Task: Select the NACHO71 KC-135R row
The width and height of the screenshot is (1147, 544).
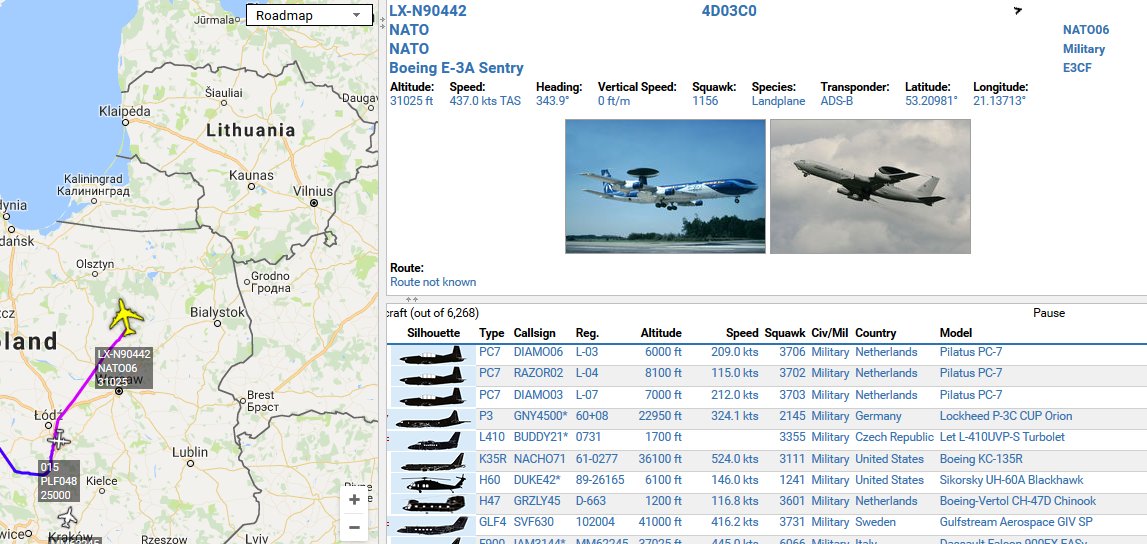Action: (767, 459)
